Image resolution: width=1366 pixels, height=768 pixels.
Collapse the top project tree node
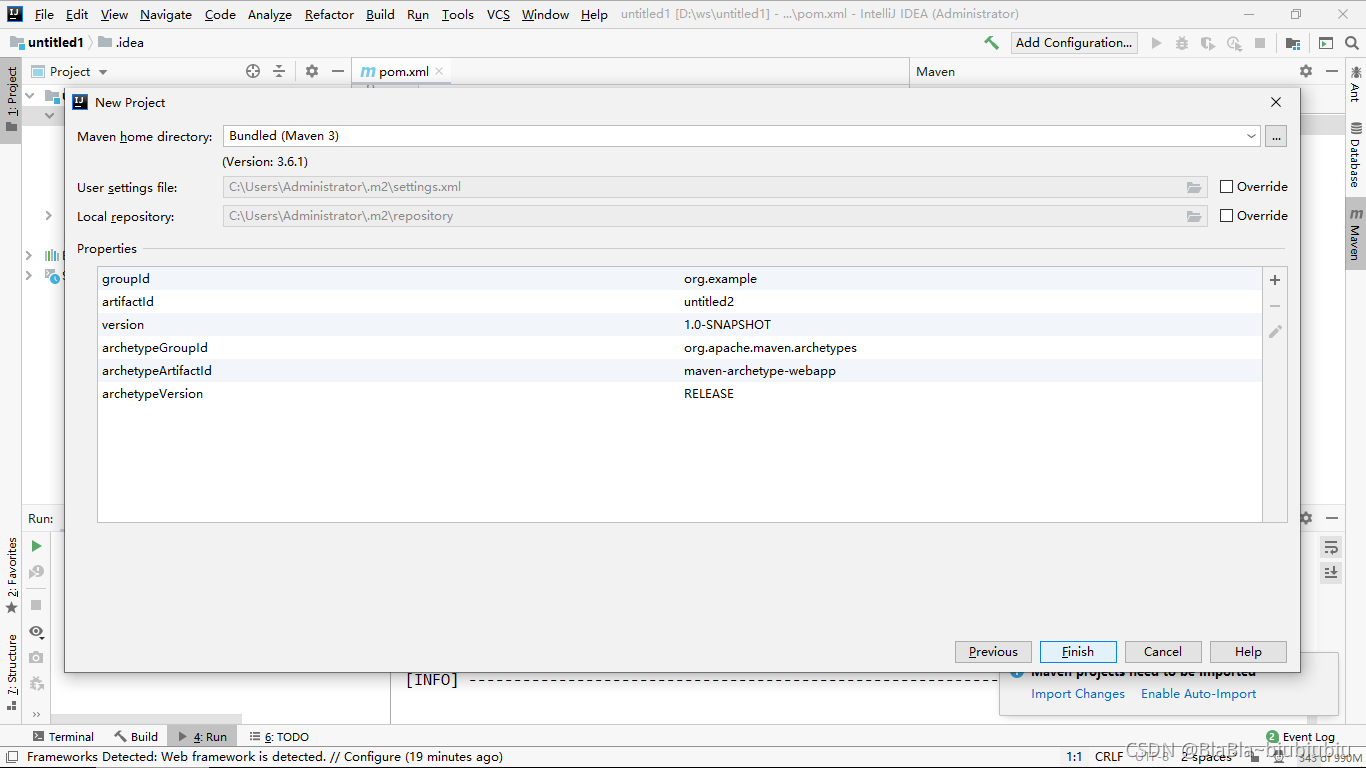[x=29, y=96]
